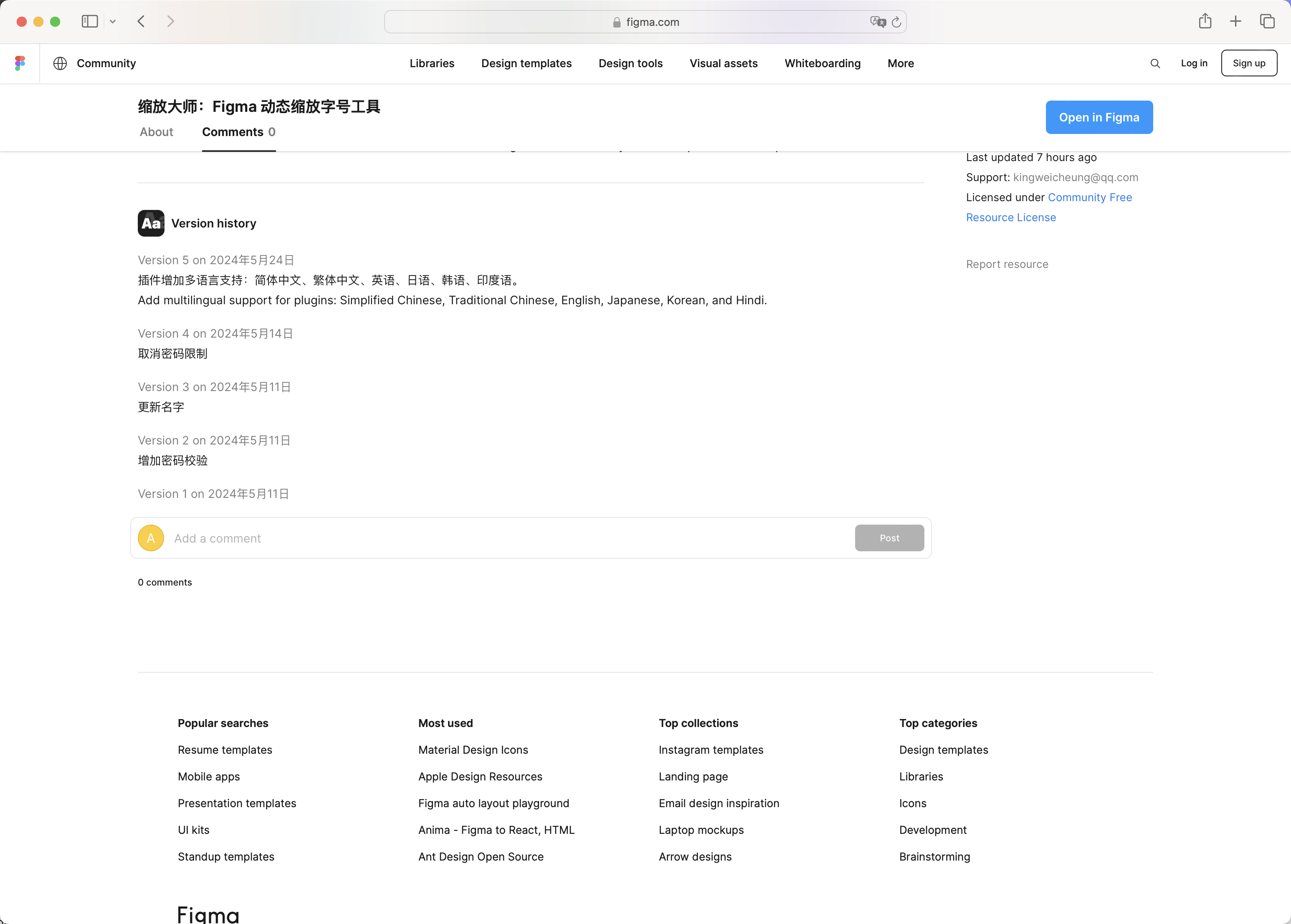The image size is (1291, 924).
Task: Switch to the About tab
Action: point(157,132)
